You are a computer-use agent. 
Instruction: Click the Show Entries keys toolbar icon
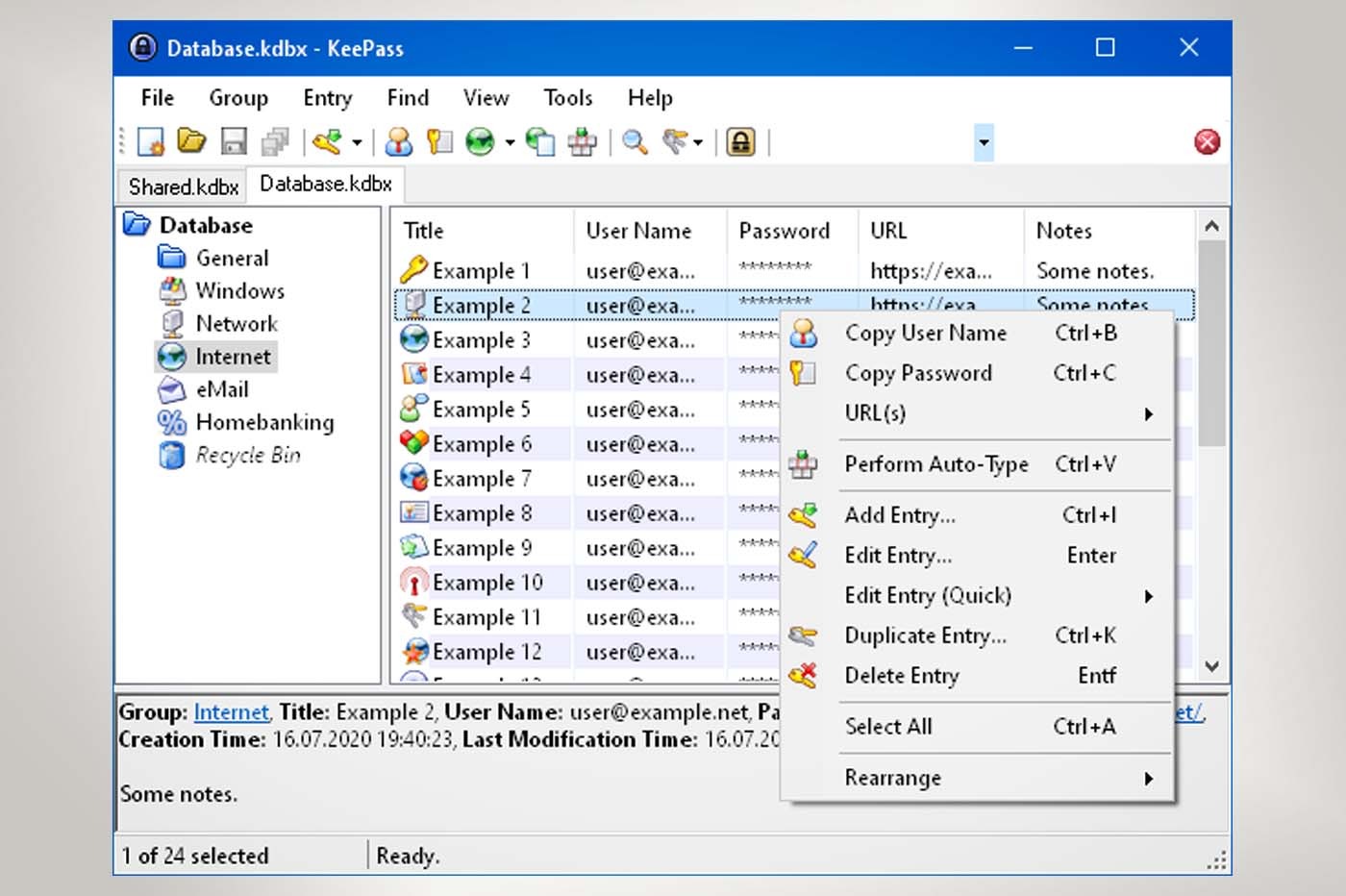(x=677, y=142)
